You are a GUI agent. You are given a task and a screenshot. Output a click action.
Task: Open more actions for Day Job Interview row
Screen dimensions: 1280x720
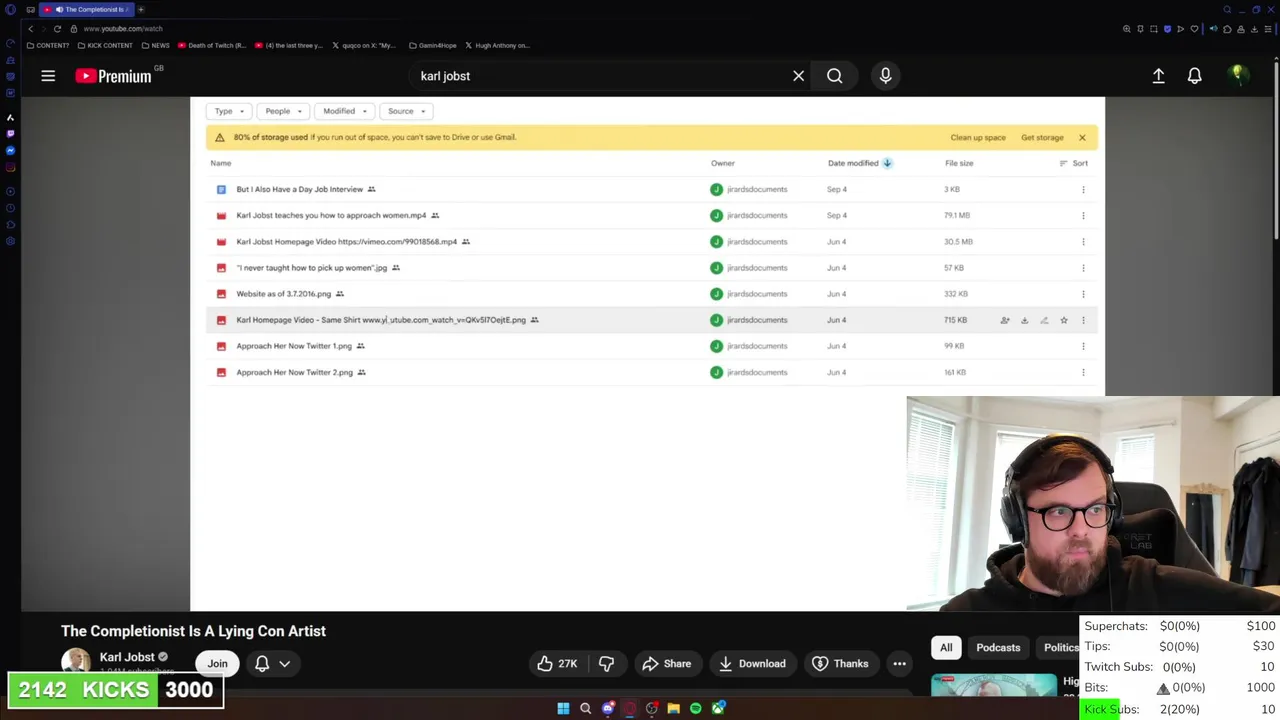tap(1083, 189)
